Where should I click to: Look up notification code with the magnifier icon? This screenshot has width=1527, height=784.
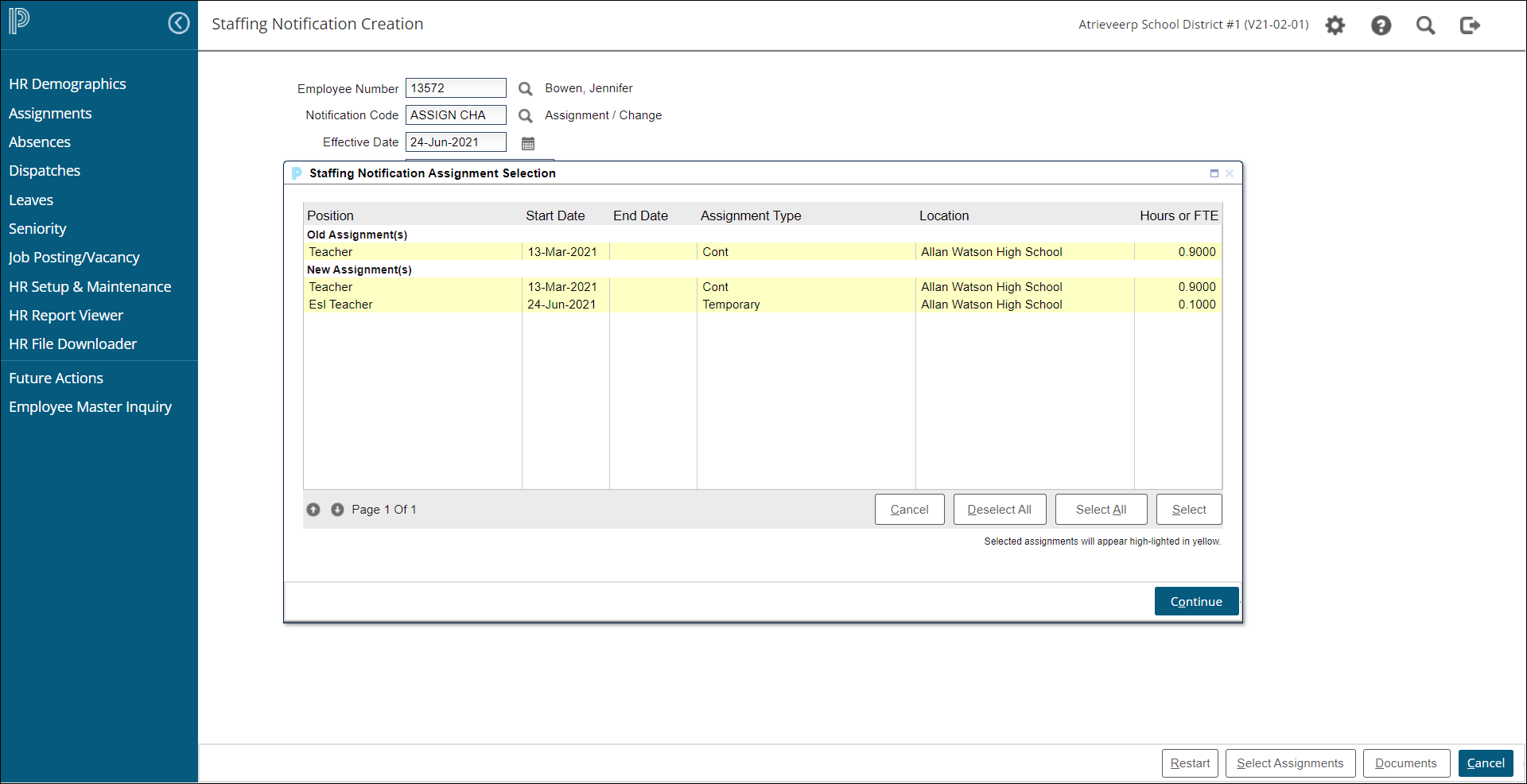[525, 116]
